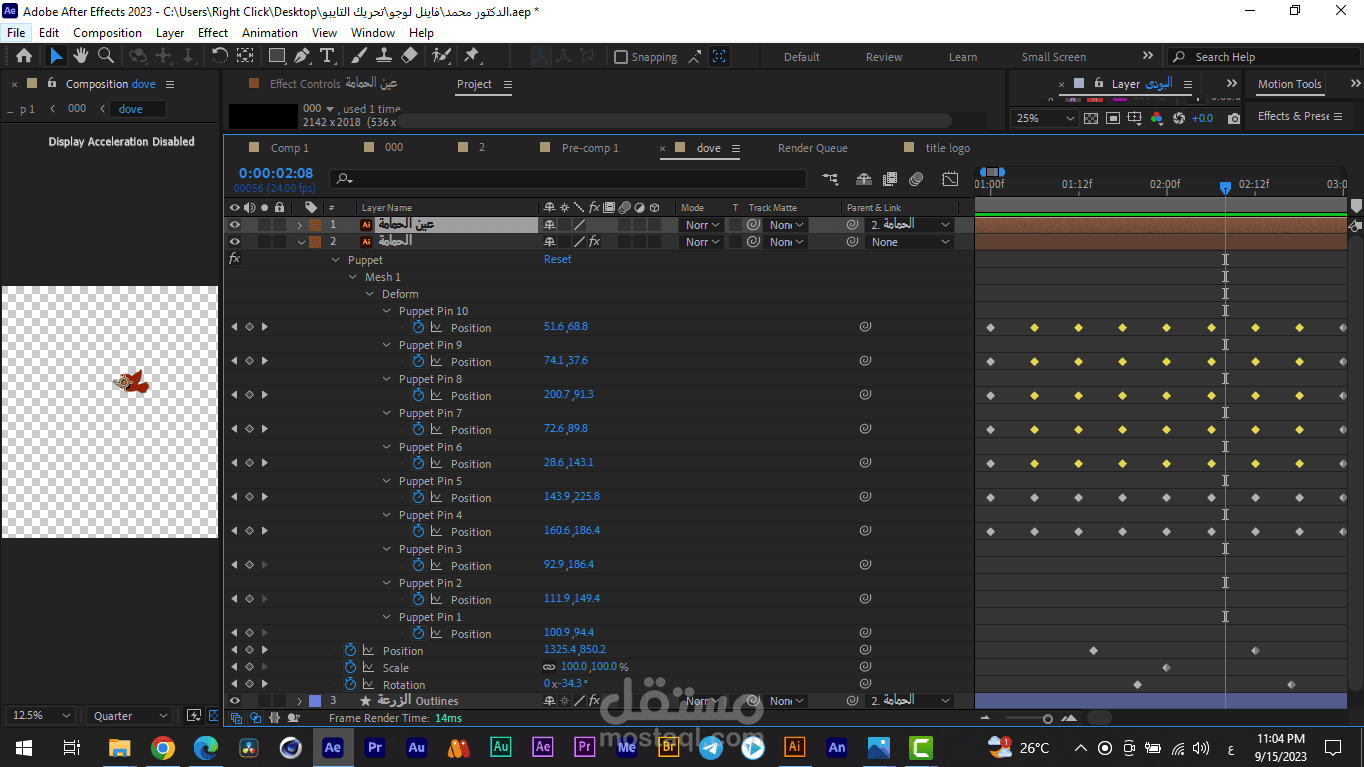Toggle the Puppet effect fx switch

point(235,259)
